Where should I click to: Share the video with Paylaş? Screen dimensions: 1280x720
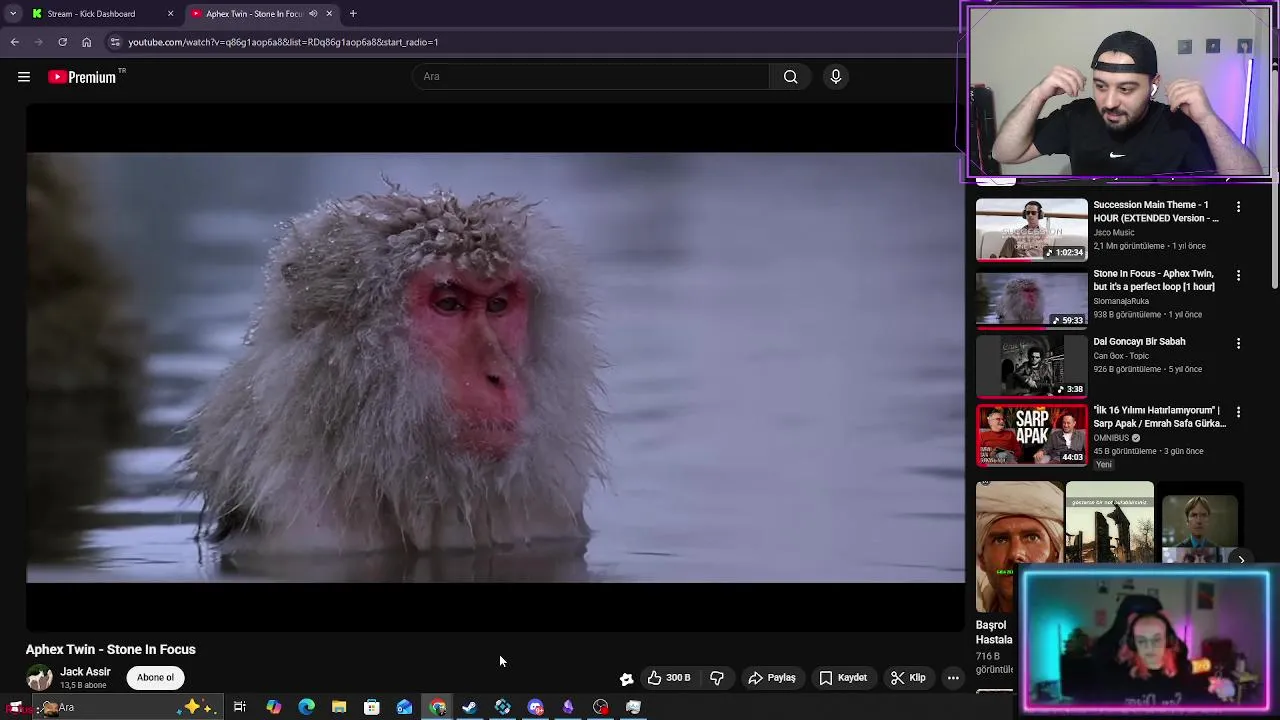(x=772, y=678)
